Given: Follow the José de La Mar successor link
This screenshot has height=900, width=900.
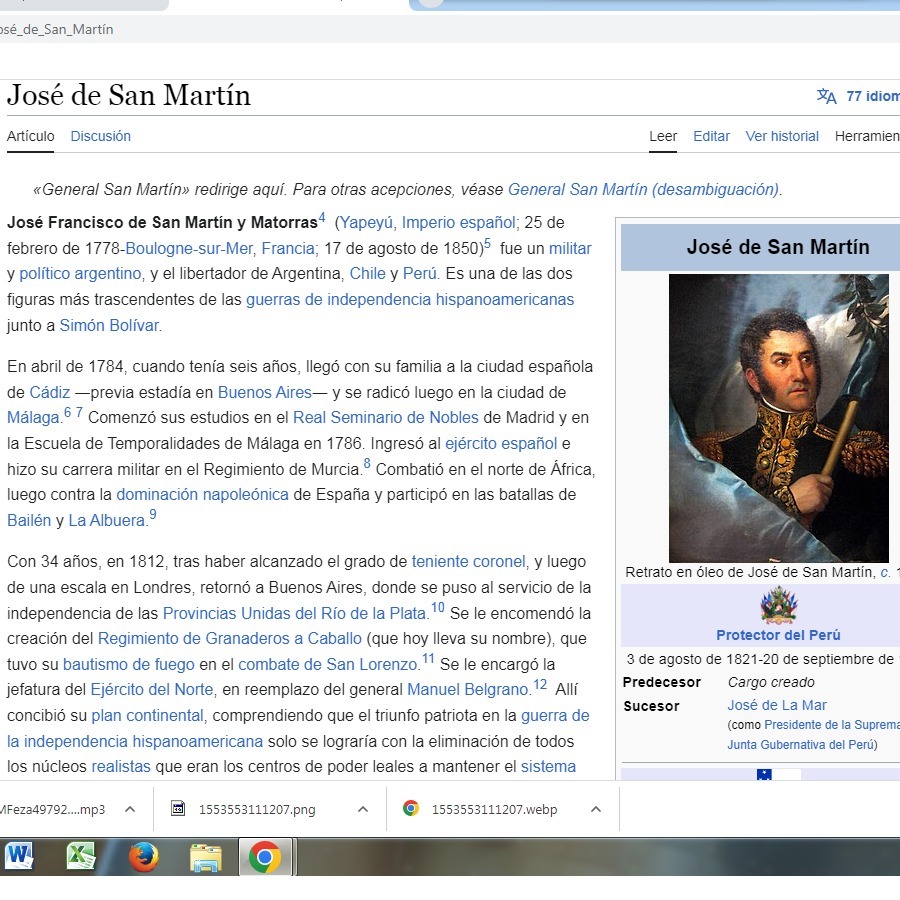Looking at the screenshot, I should point(777,705).
